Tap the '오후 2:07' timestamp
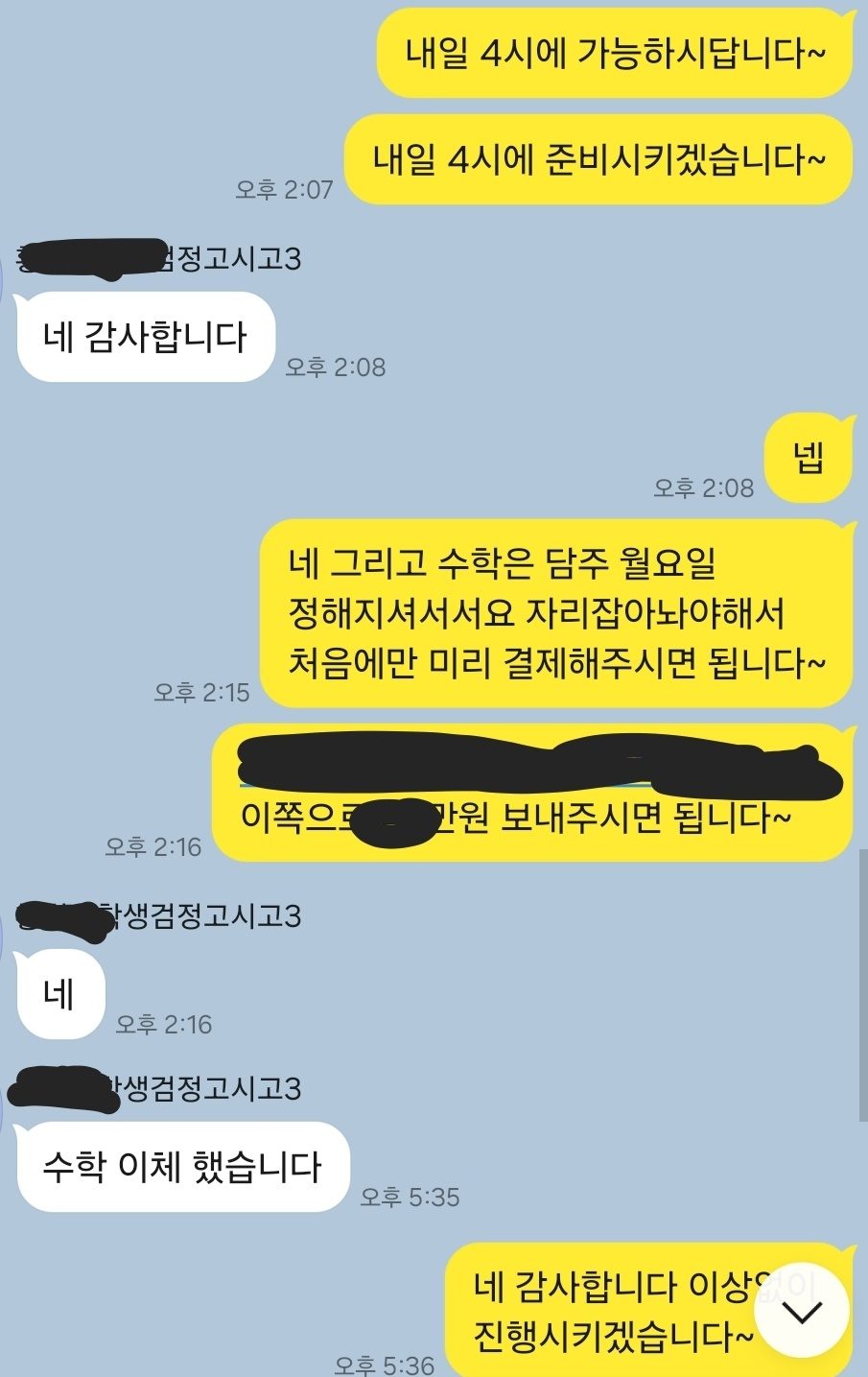This screenshot has height=1377, width=868. point(284,189)
